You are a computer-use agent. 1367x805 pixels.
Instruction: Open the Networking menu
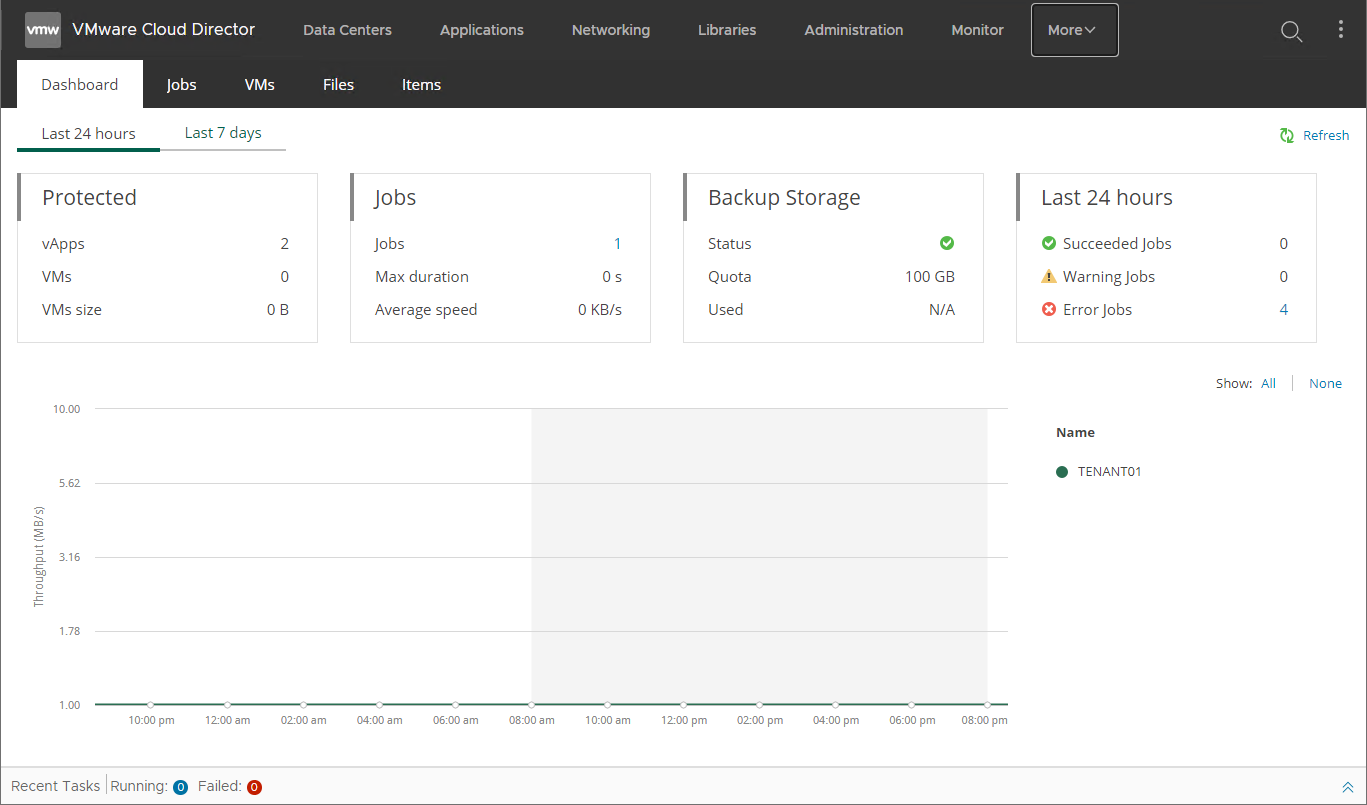coord(610,30)
